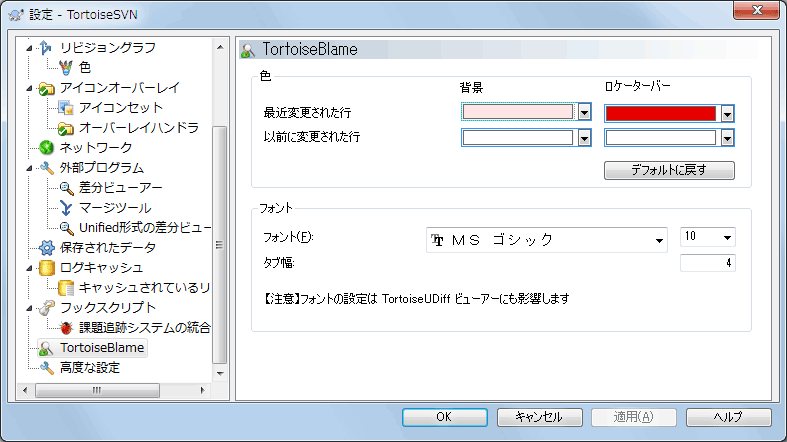Click the 差分ビューアー magnifier icon

(x=66, y=188)
